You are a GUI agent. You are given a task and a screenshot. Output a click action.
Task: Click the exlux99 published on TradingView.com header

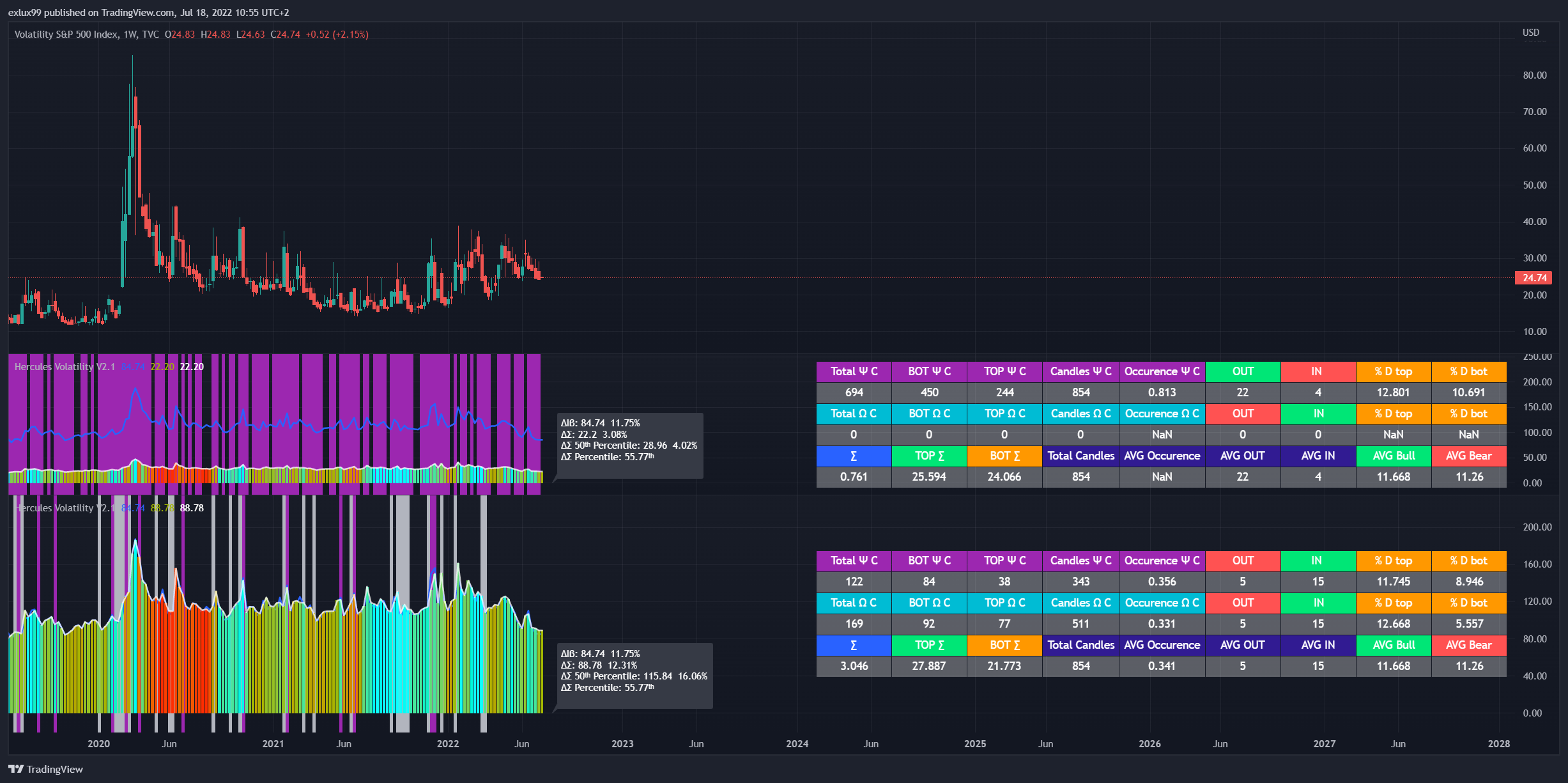point(148,13)
